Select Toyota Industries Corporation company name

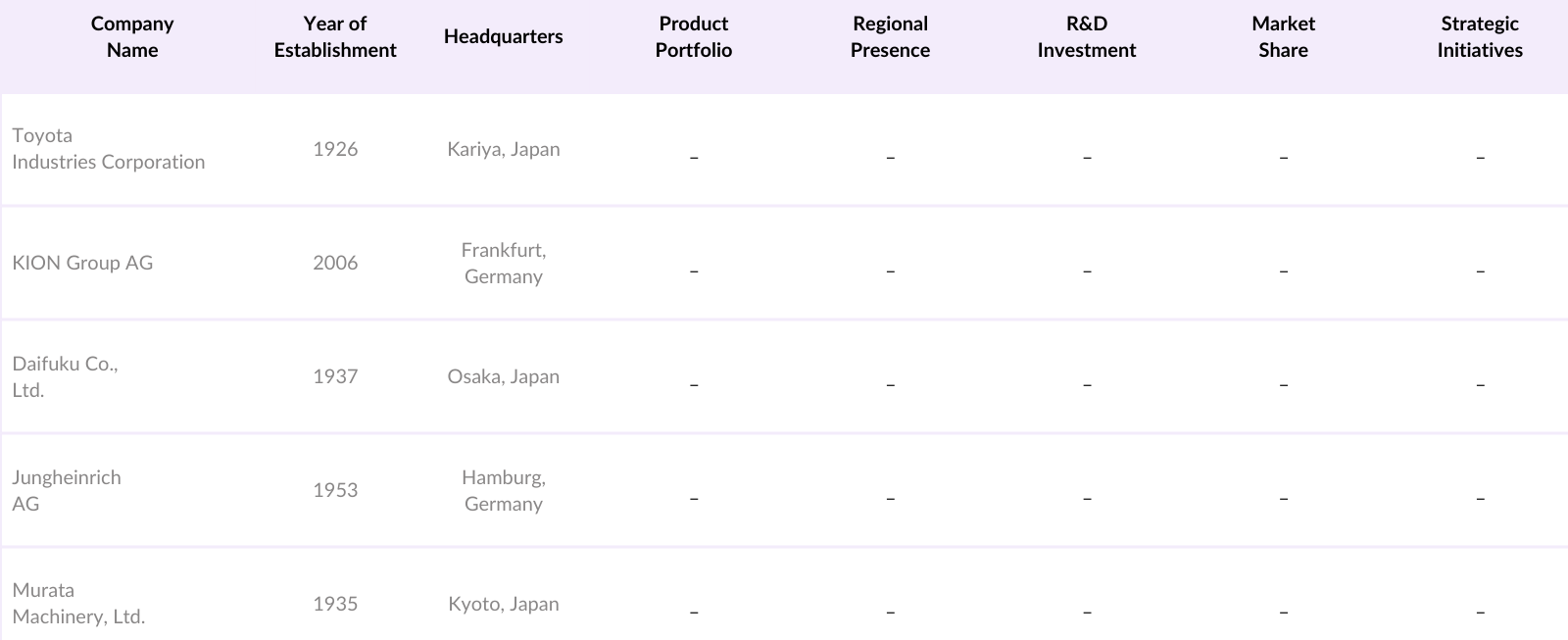coord(109,149)
